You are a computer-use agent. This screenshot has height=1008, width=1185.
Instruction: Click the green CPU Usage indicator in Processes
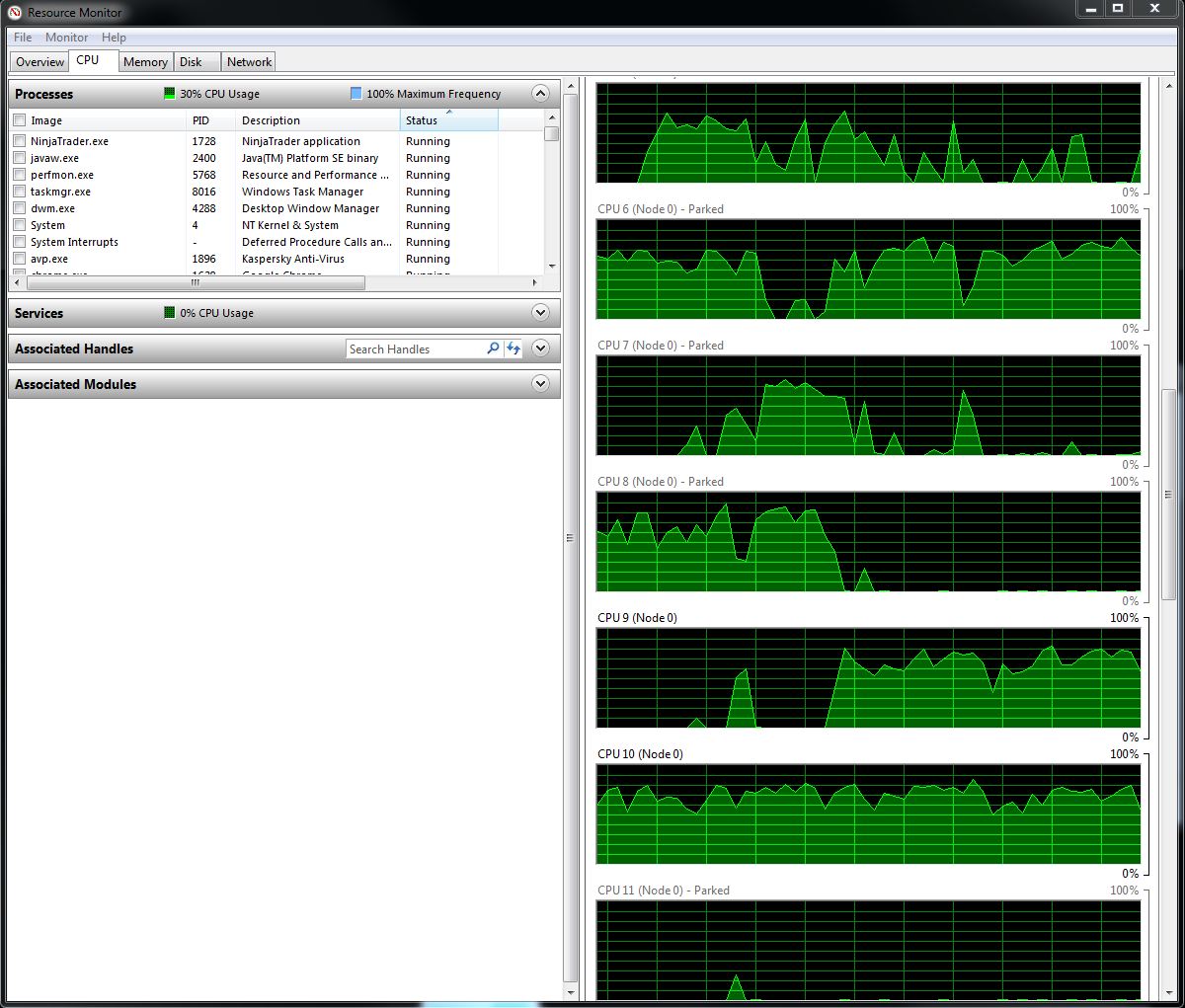(170, 94)
